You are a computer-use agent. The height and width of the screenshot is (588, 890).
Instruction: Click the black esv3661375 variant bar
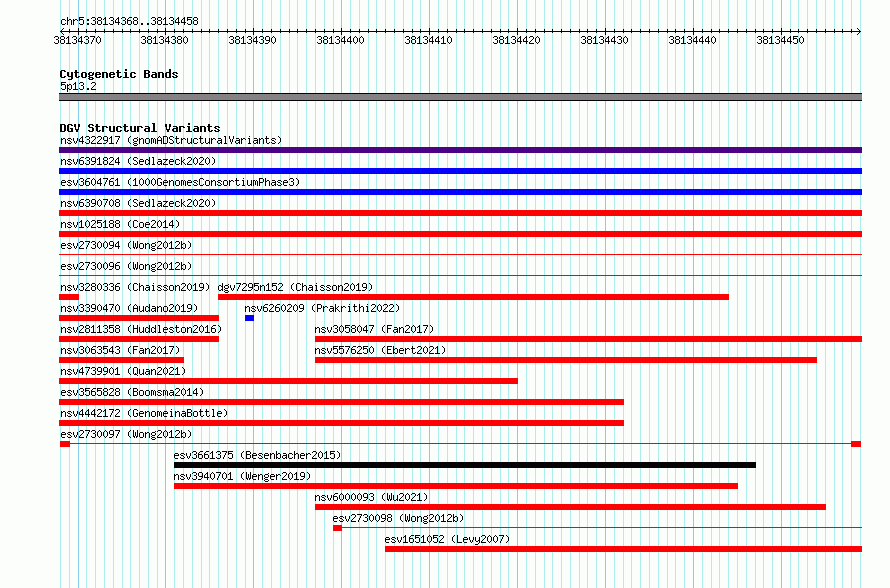465,465
